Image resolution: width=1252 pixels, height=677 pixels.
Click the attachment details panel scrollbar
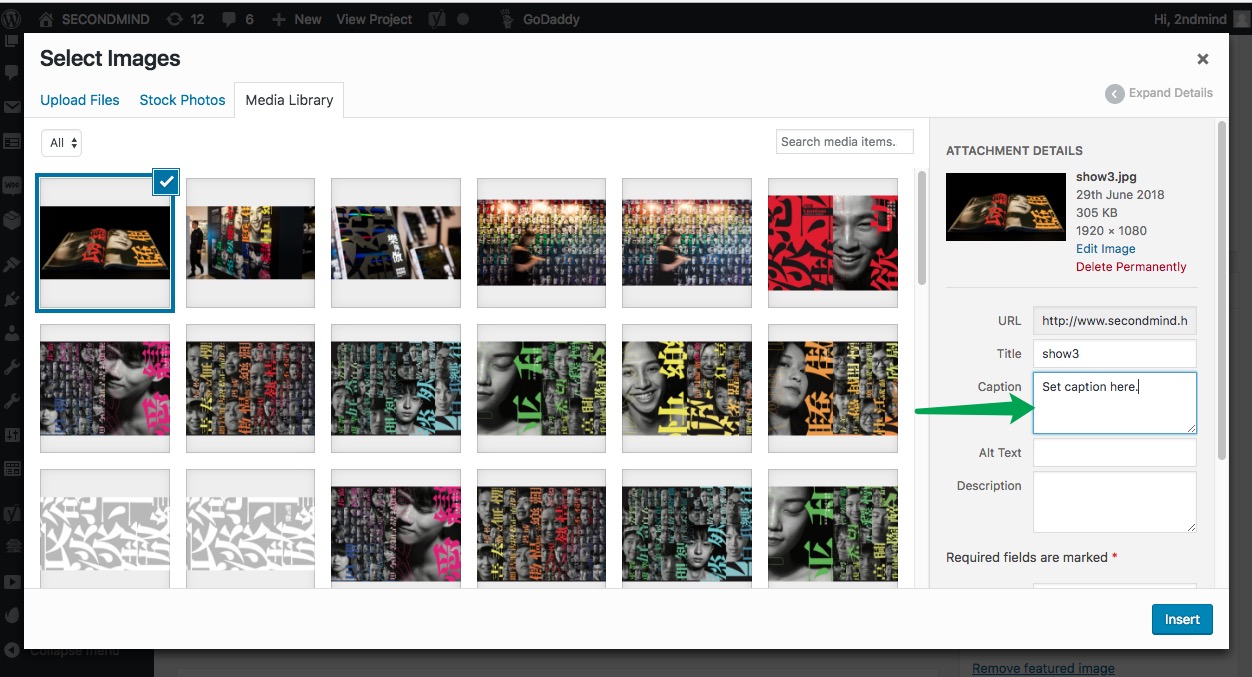[1221, 290]
